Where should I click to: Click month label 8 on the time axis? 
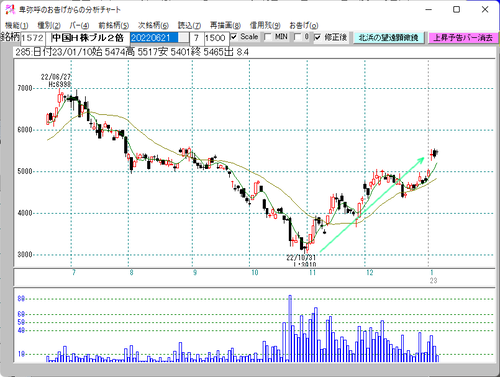(x=131, y=273)
